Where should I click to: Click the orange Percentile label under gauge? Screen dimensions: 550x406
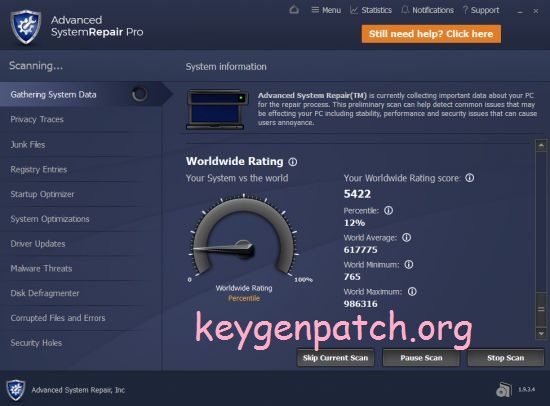click(244, 298)
